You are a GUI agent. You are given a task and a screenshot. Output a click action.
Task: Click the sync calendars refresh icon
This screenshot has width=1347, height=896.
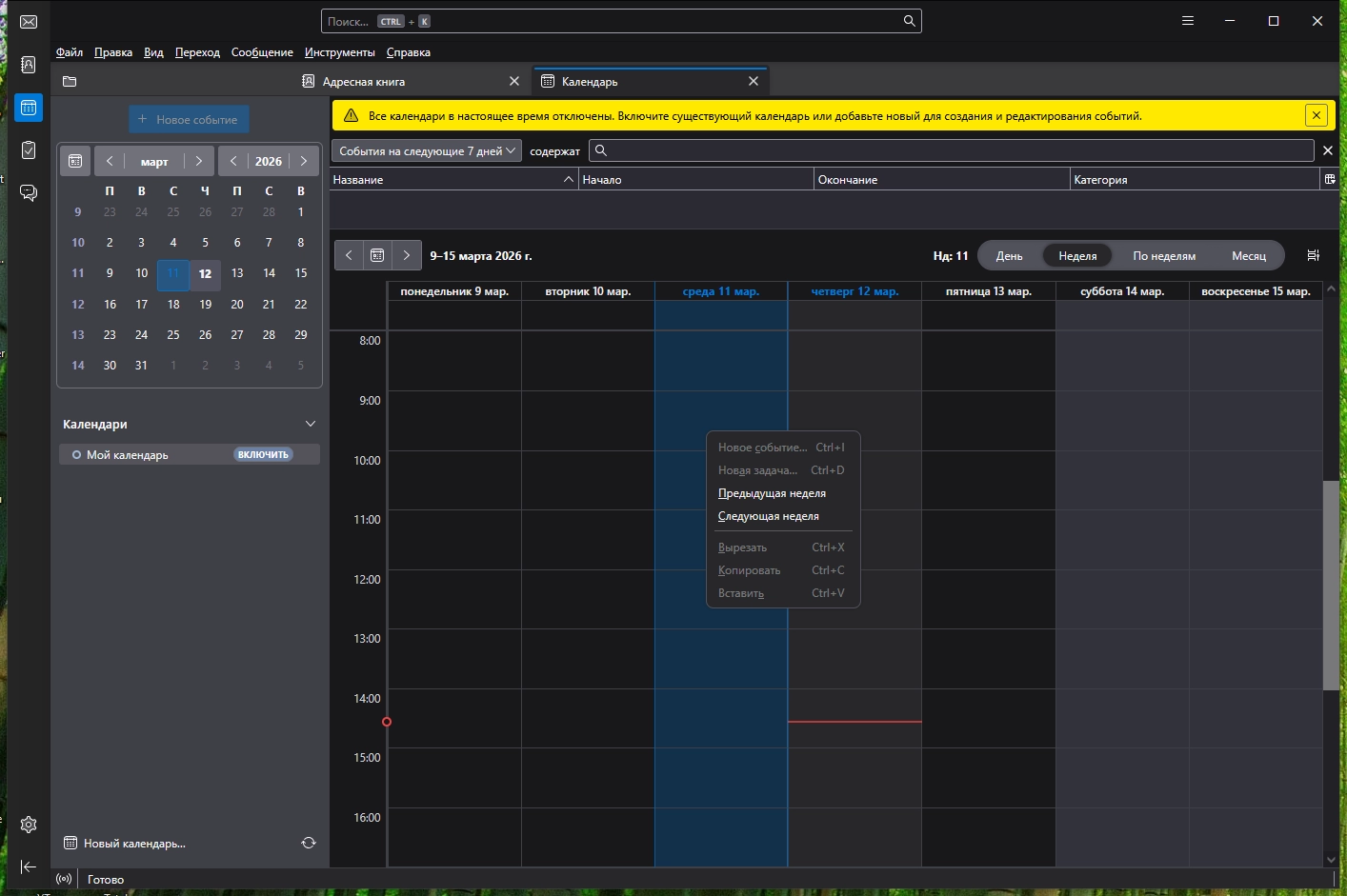pos(309,843)
